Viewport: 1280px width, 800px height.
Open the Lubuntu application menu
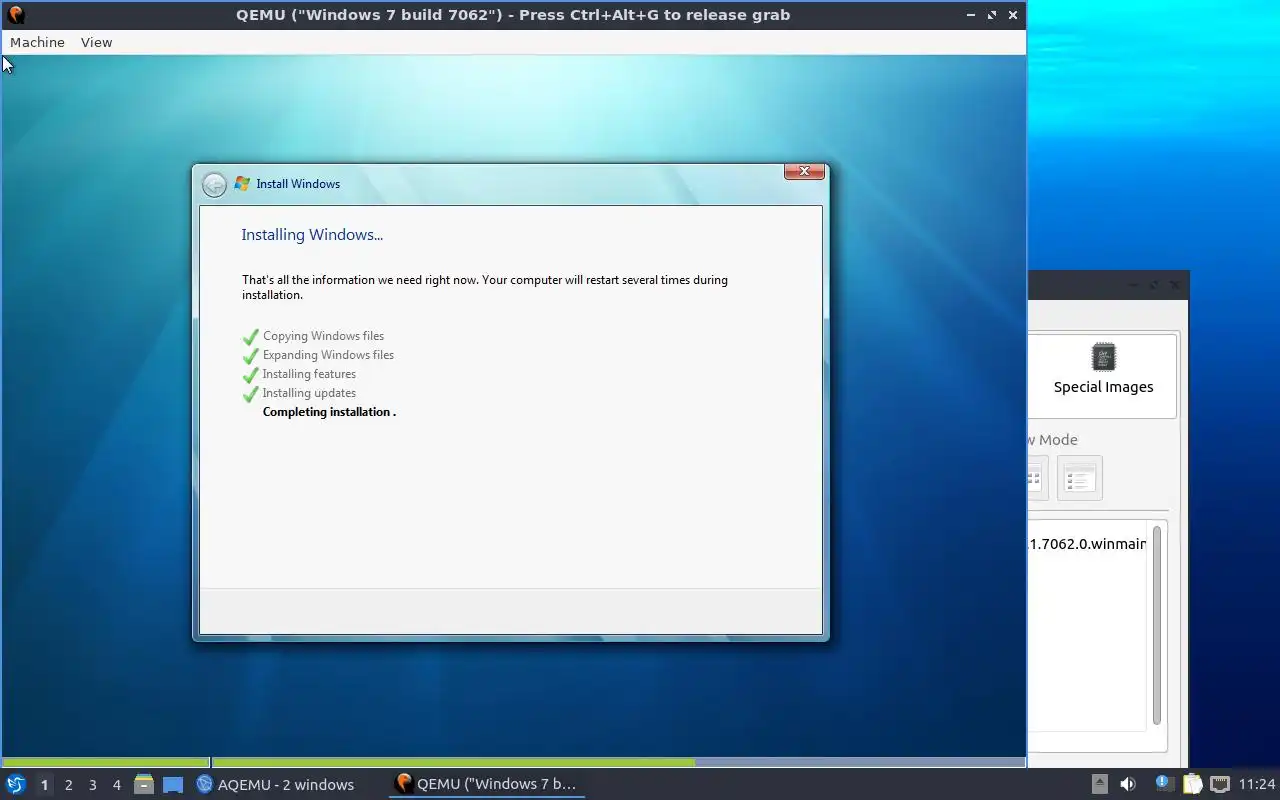[x=15, y=785]
